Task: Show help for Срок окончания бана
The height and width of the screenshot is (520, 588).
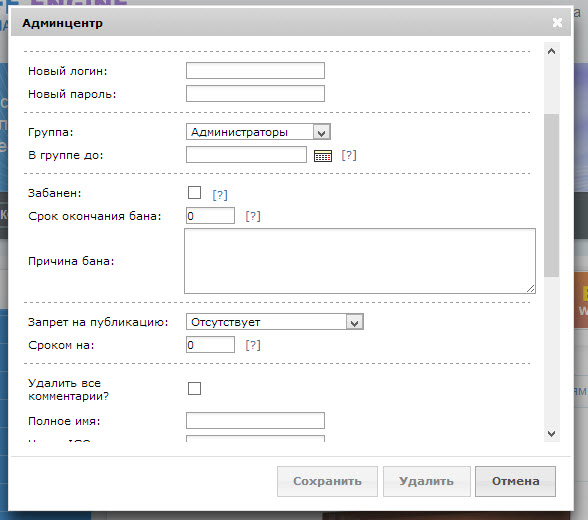Action: 253,216
